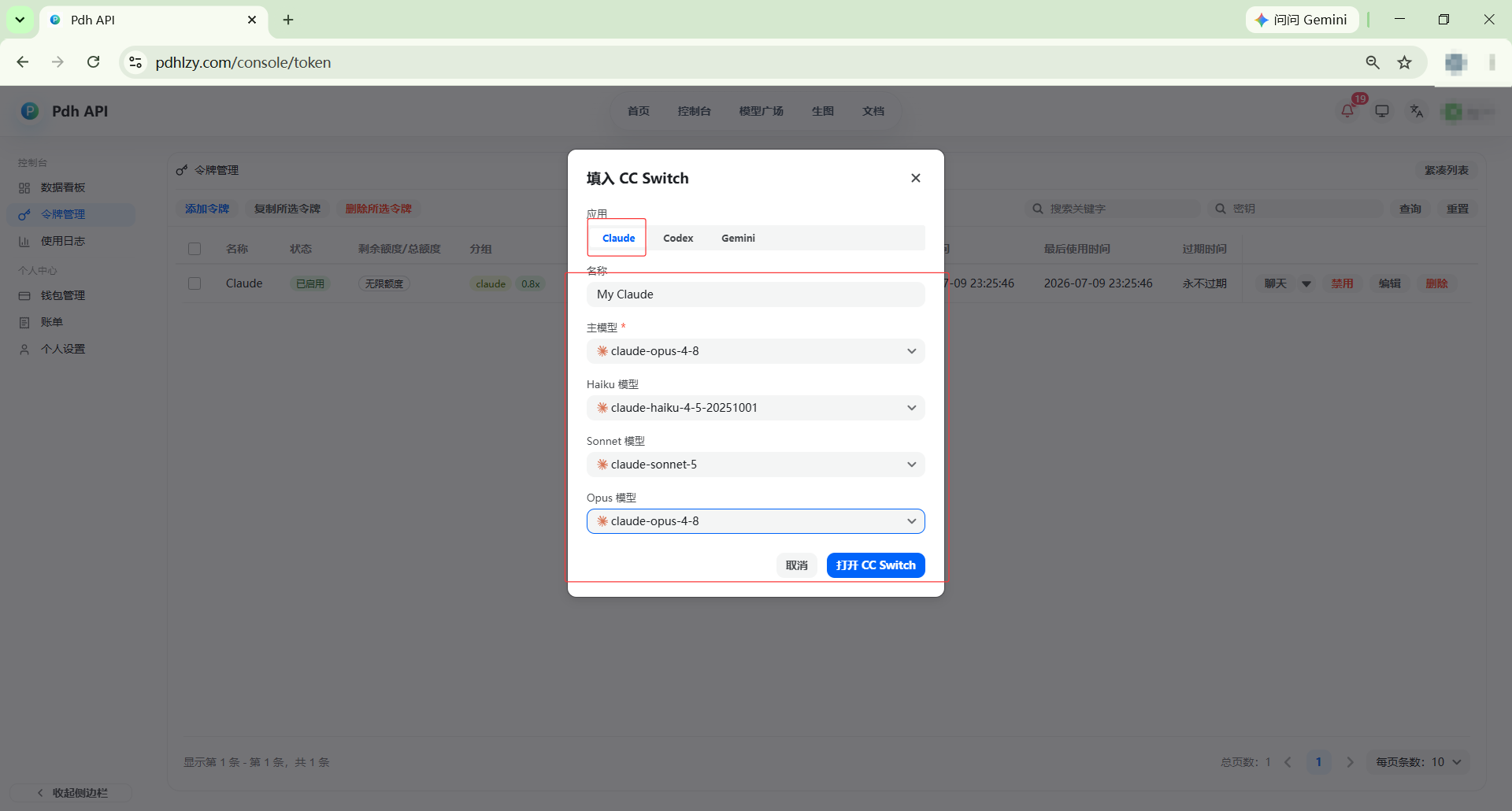Open the Sonnet 模型 dropdown

(x=755, y=465)
